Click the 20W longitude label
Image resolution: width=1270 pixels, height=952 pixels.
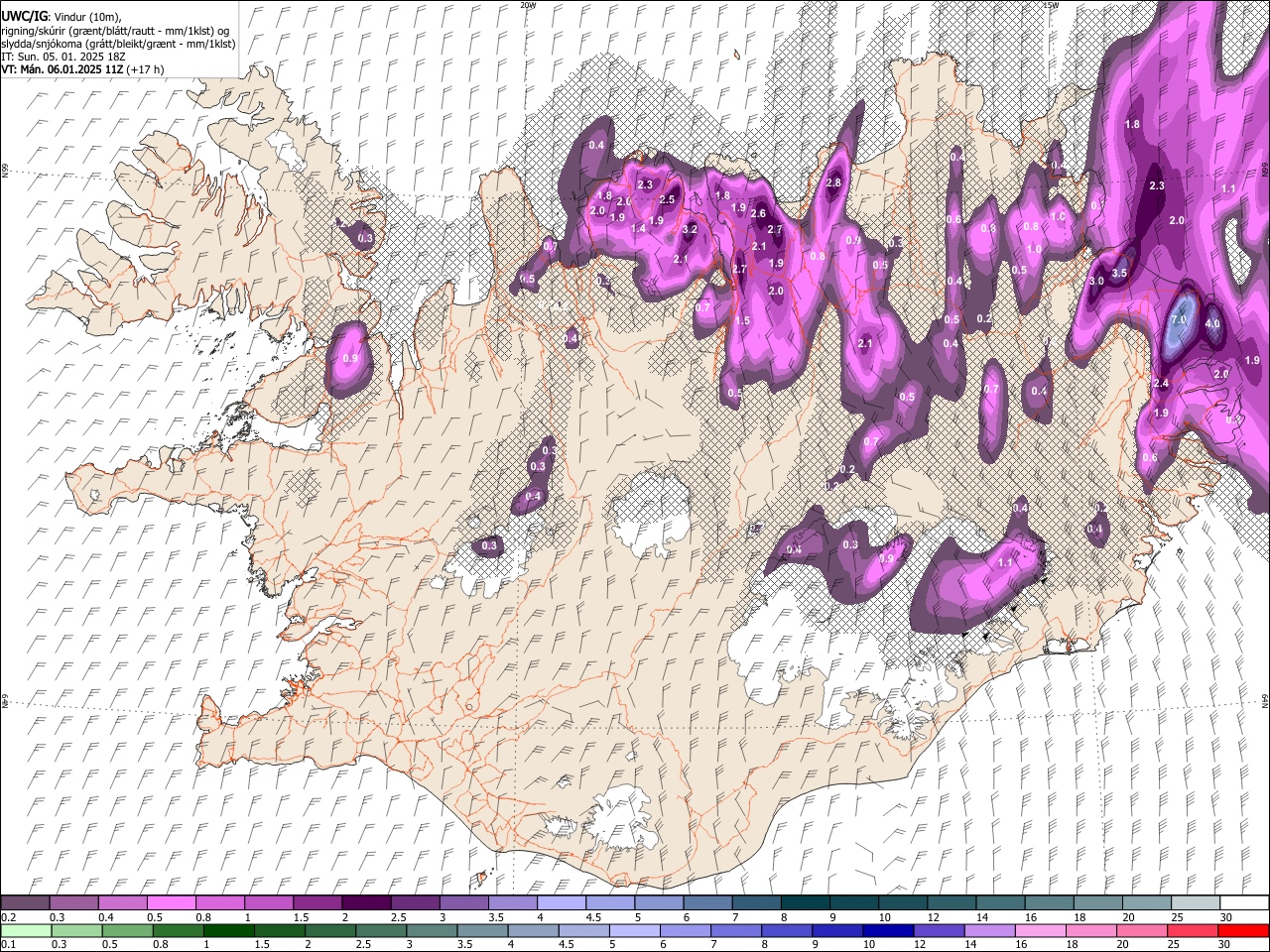528,5
